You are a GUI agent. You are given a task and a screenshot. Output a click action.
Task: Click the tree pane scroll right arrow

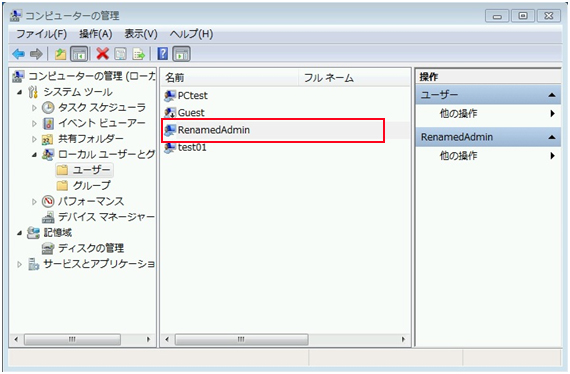[x=148, y=339]
